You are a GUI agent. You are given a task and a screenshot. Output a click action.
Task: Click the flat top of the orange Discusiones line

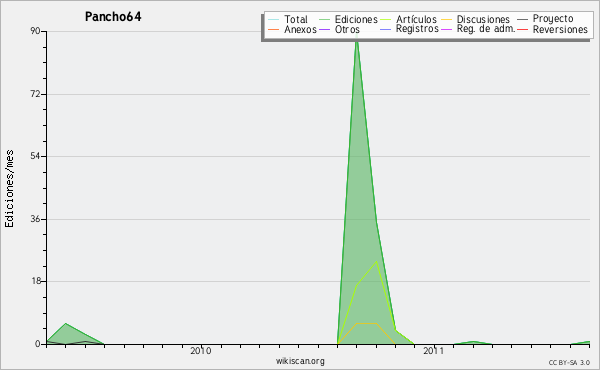tap(367, 323)
